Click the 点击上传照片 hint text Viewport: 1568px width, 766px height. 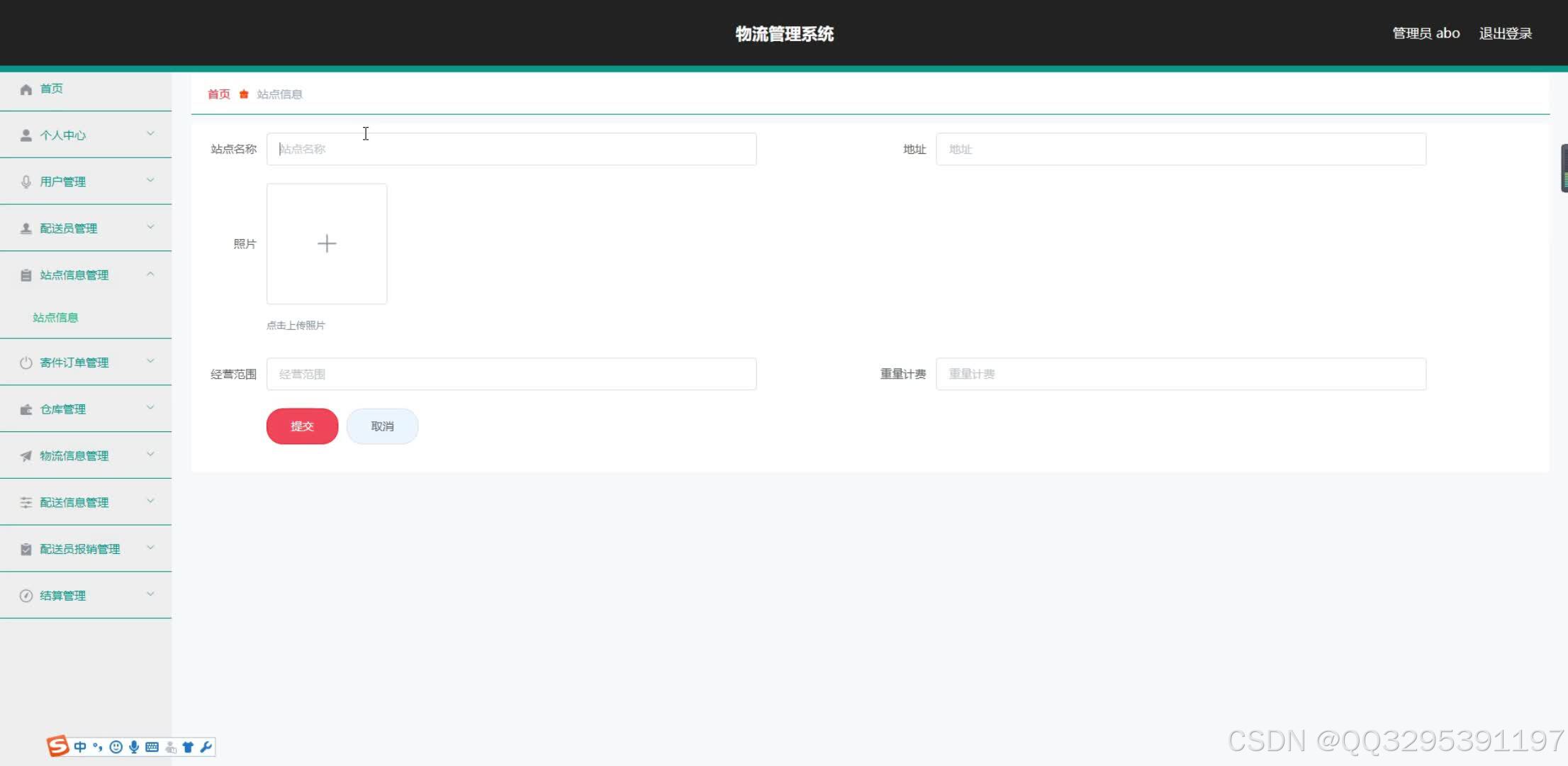tap(296, 326)
